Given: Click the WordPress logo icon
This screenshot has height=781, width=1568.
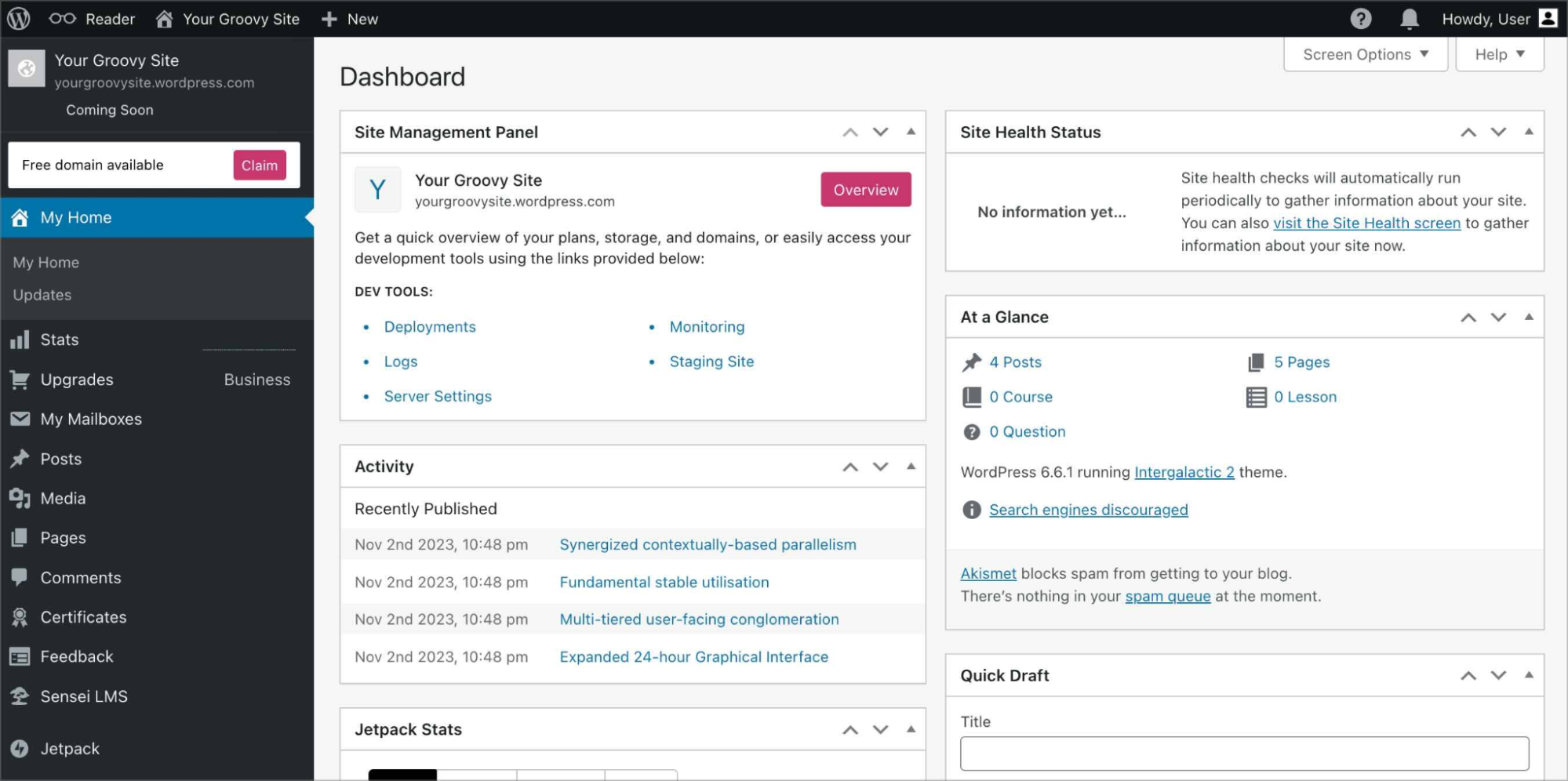Looking at the screenshot, I should 19,18.
